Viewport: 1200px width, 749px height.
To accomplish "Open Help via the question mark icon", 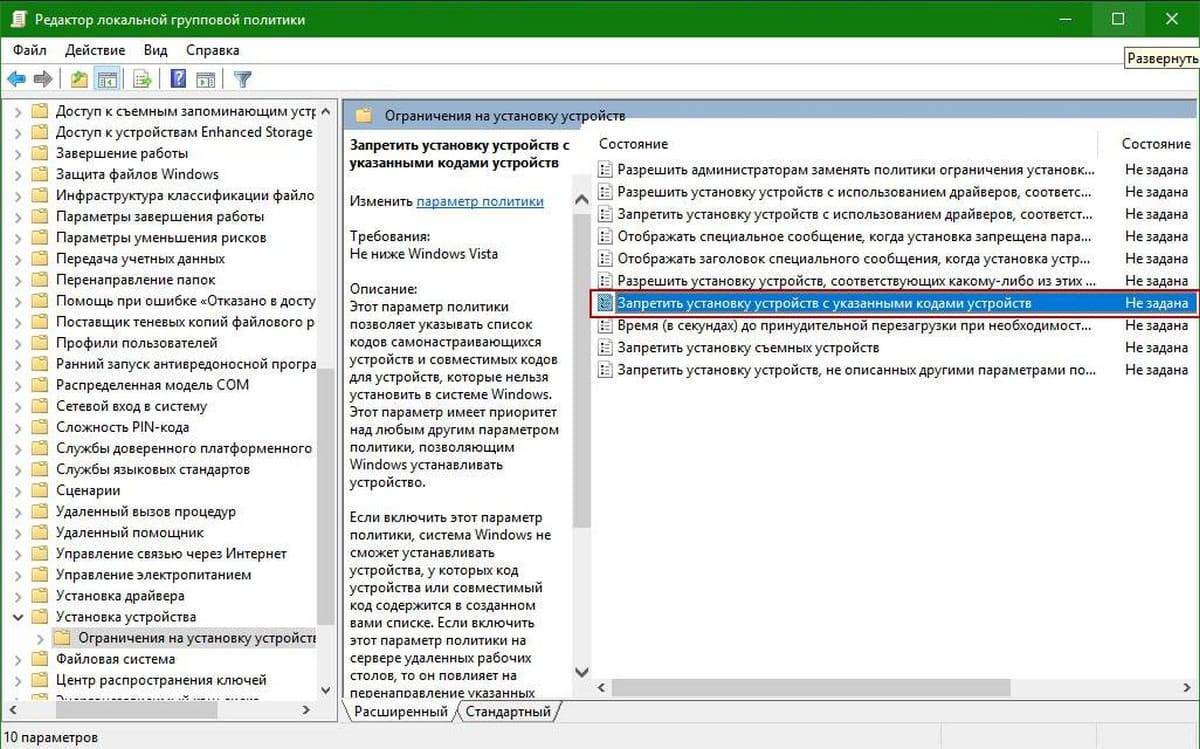I will tap(178, 79).
